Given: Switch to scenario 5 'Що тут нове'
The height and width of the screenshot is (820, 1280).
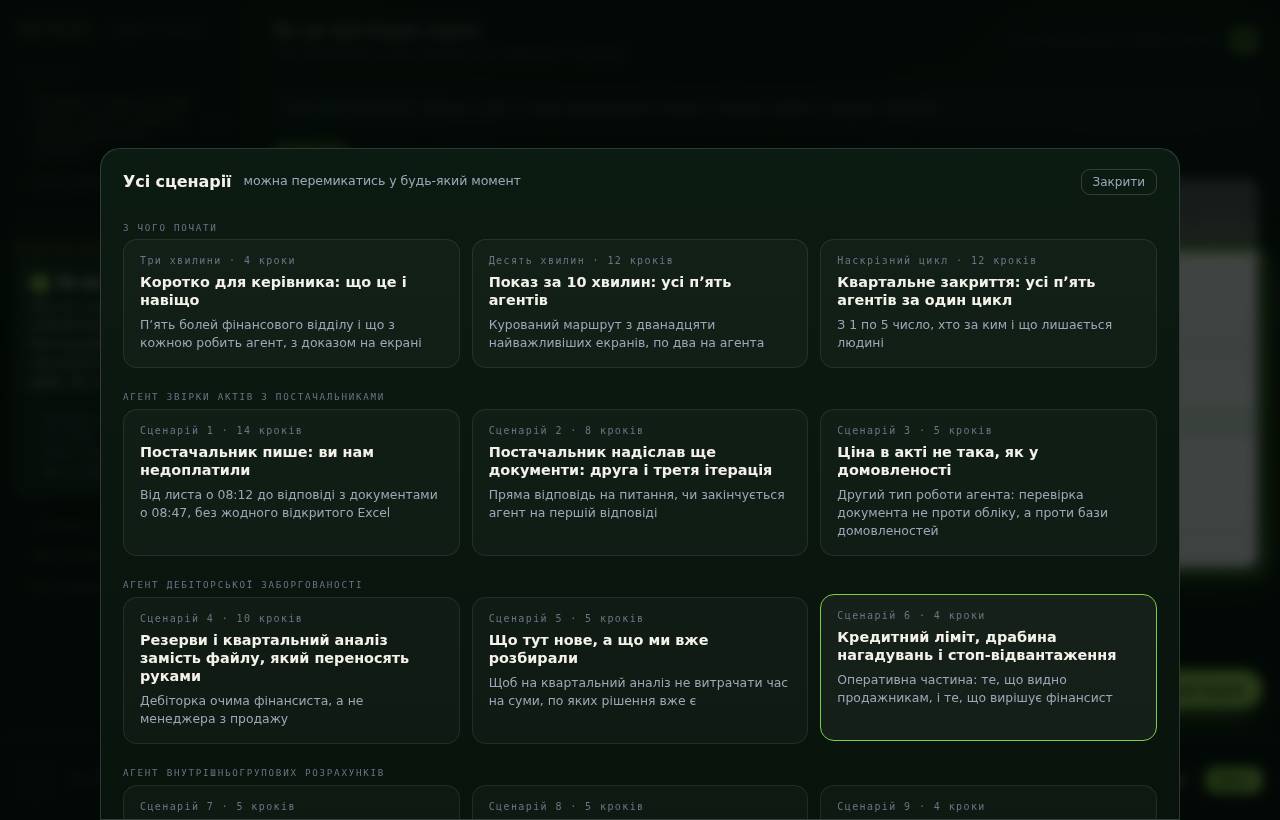Looking at the screenshot, I should click(640, 670).
